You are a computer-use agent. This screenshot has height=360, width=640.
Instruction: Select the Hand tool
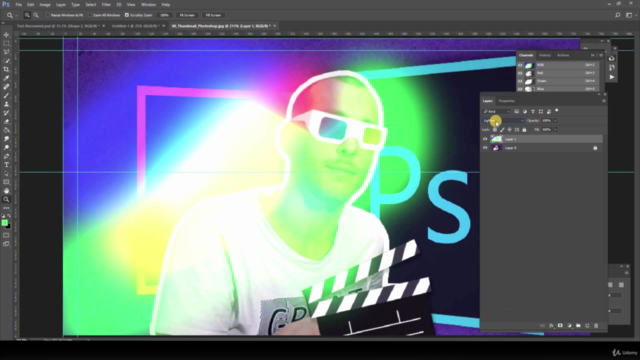tap(6, 191)
